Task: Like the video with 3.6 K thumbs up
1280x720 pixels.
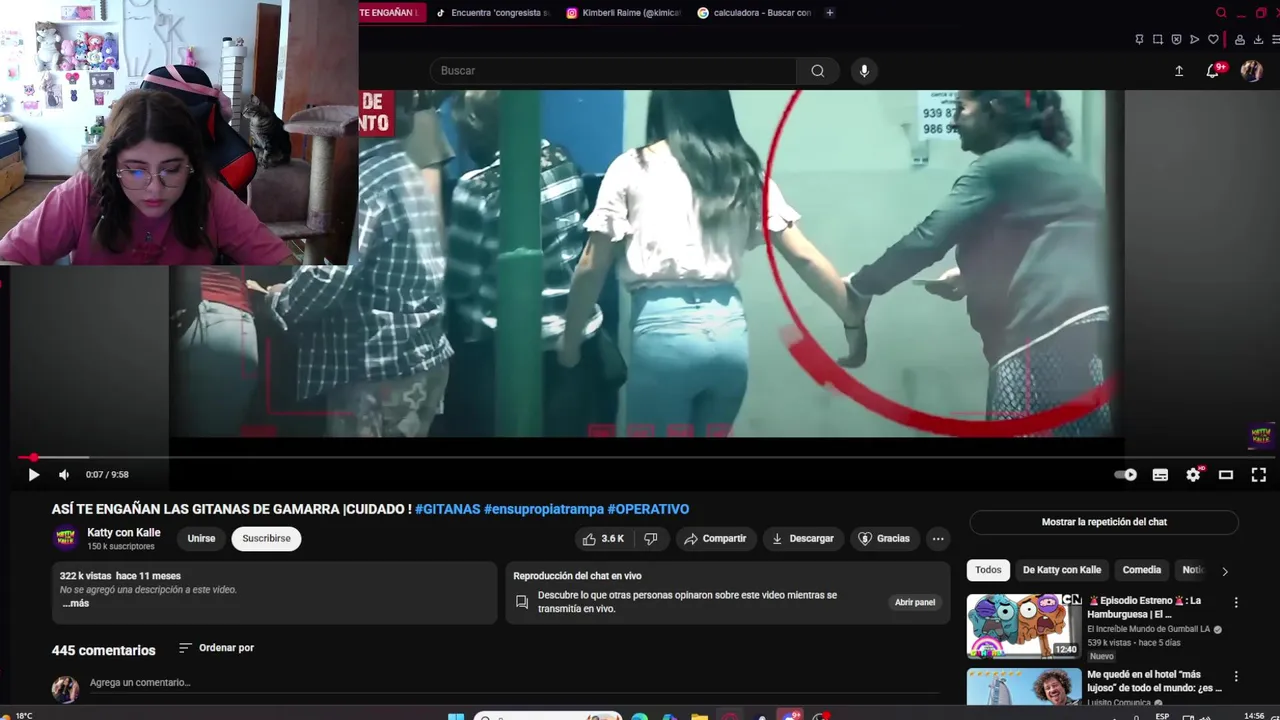Action: [604, 539]
